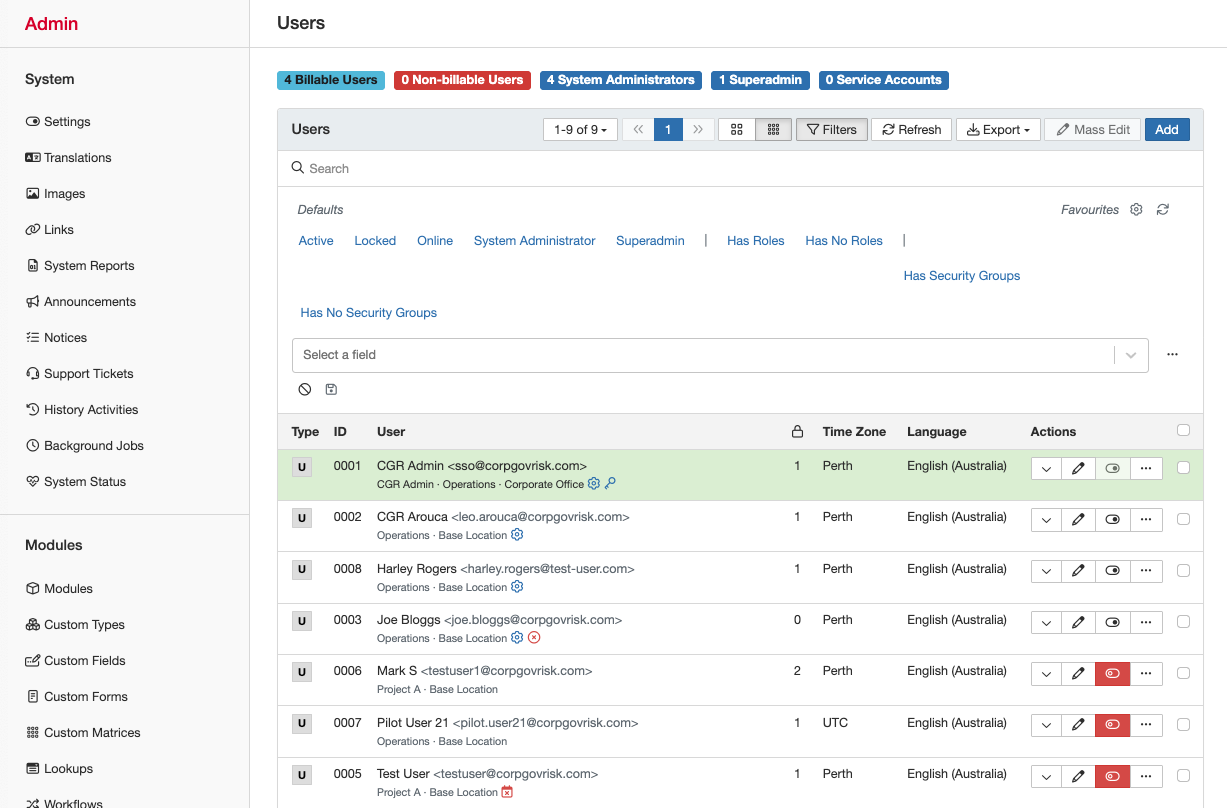Switch to compact grid view icon
The height and width of the screenshot is (808, 1227).
point(773,130)
